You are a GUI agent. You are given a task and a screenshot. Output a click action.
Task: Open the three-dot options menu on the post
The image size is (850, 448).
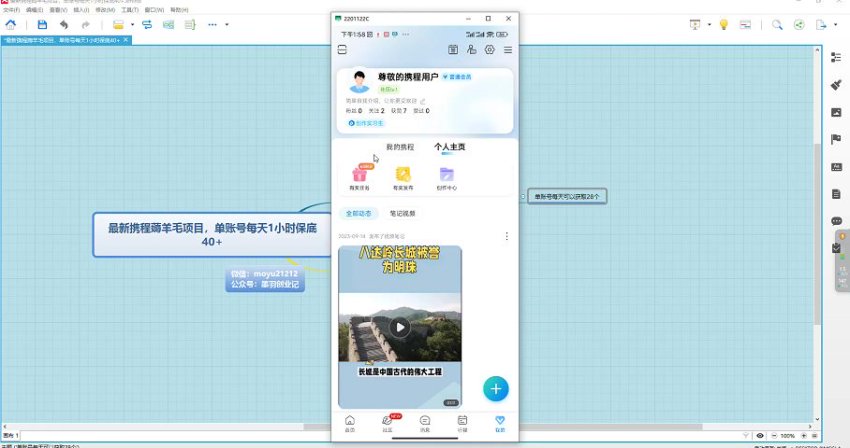click(x=507, y=236)
